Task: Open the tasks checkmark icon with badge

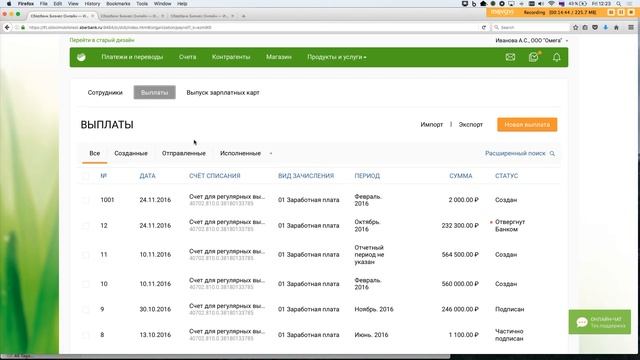Action: [533, 57]
